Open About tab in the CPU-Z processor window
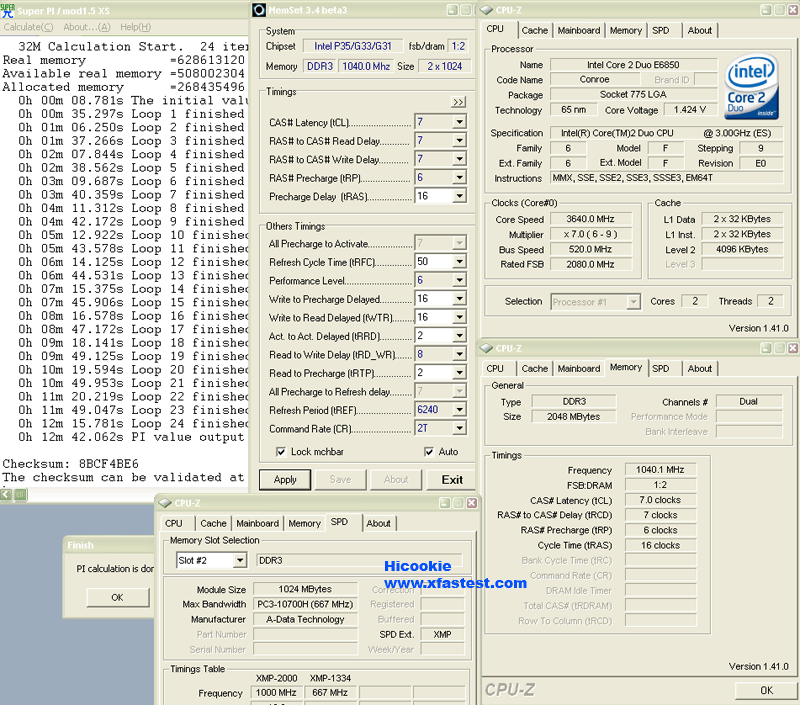 click(x=700, y=31)
